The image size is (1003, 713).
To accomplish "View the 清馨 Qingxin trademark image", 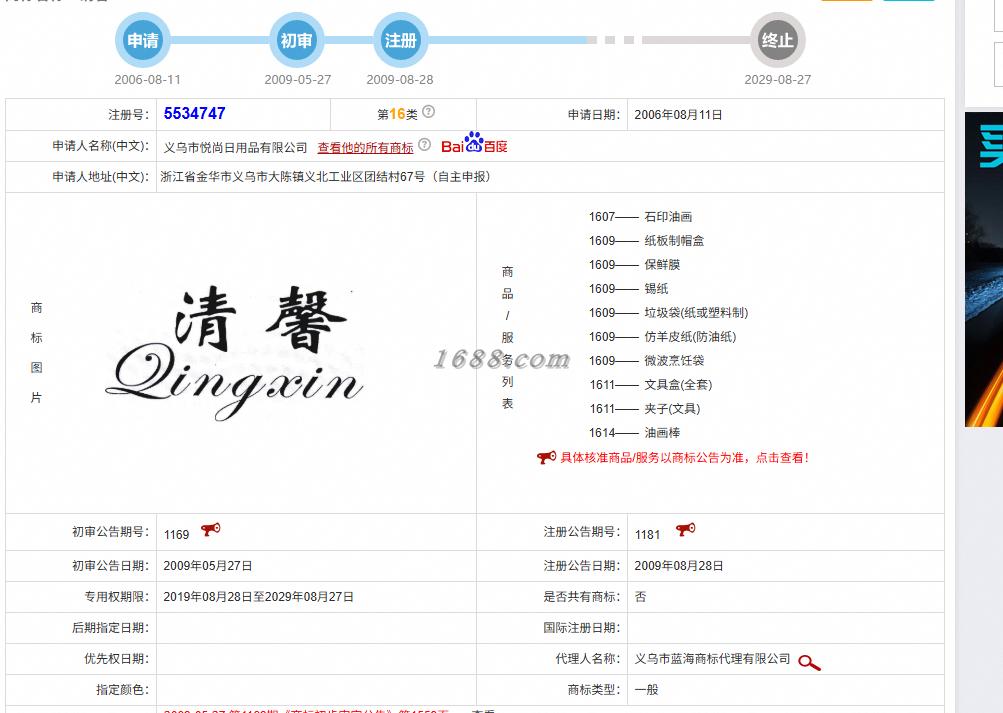I will pos(235,352).
